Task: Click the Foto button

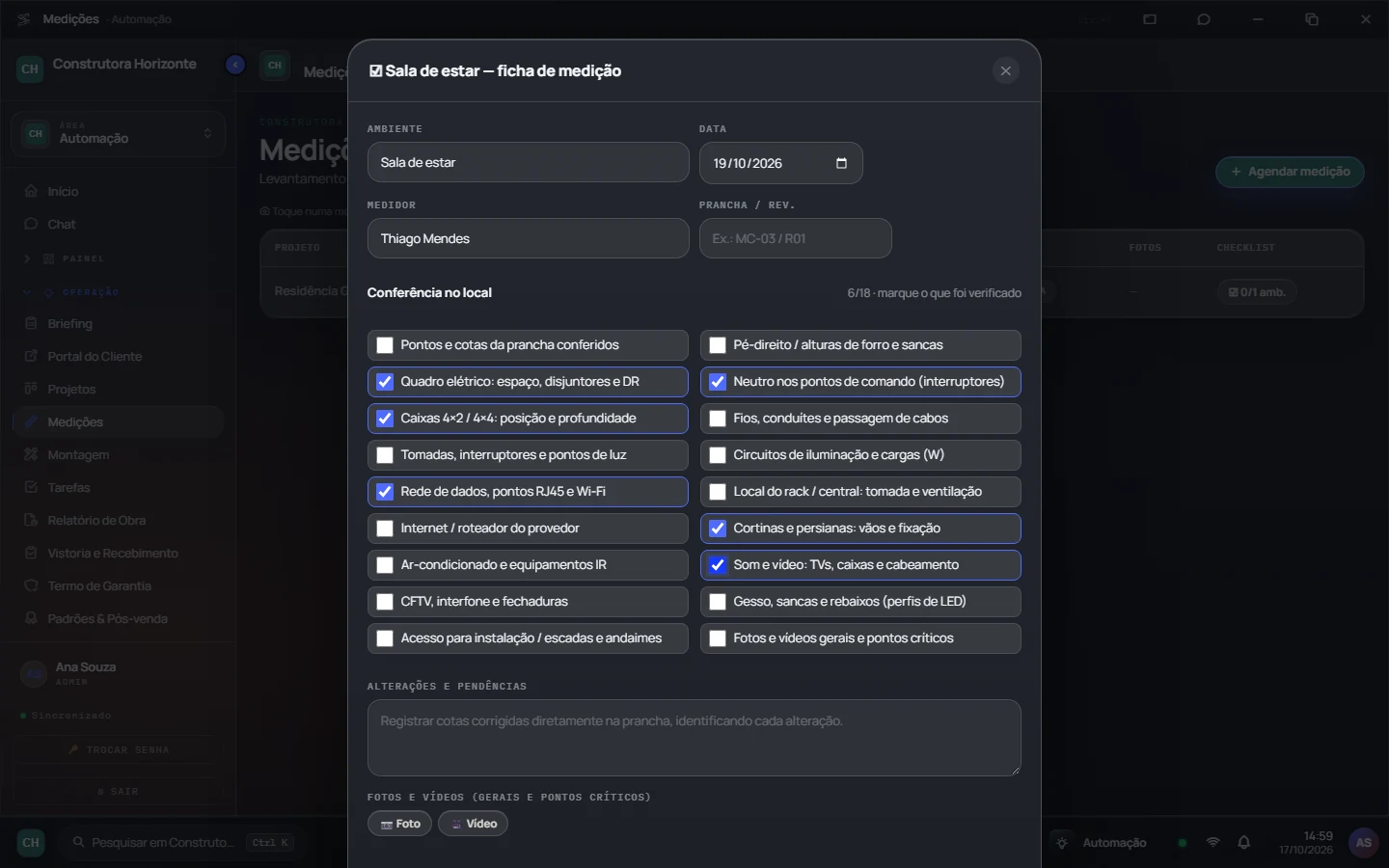Action: pos(399,824)
